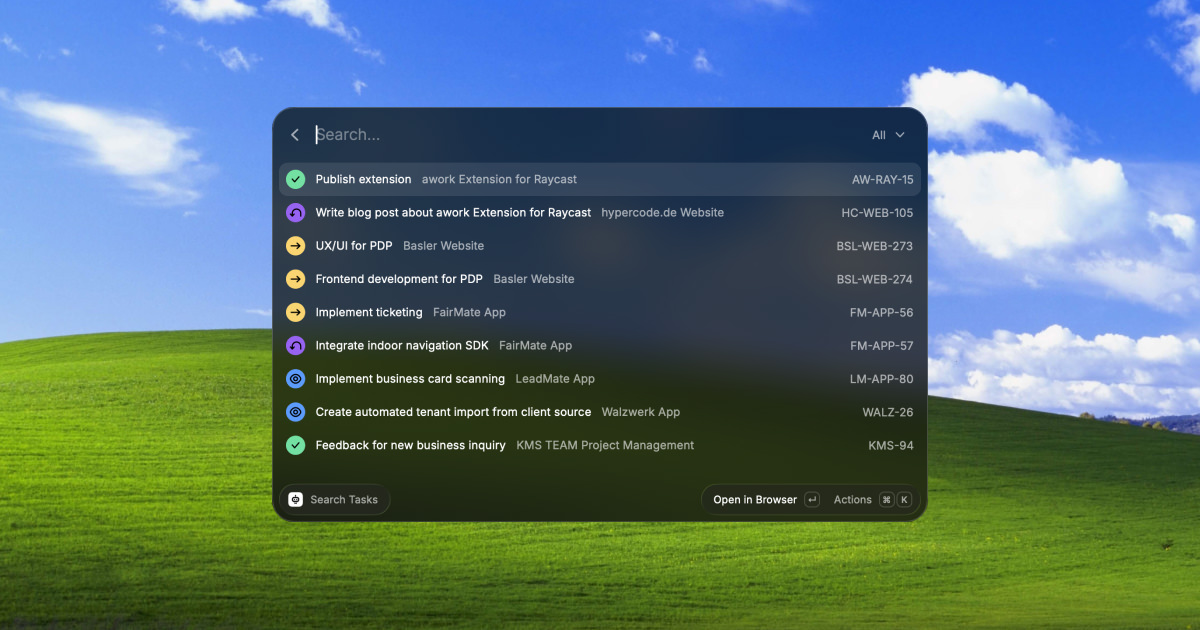Image resolution: width=1200 pixels, height=630 pixels.
Task: Click the Walzwerk App project label
Action: coord(641,412)
